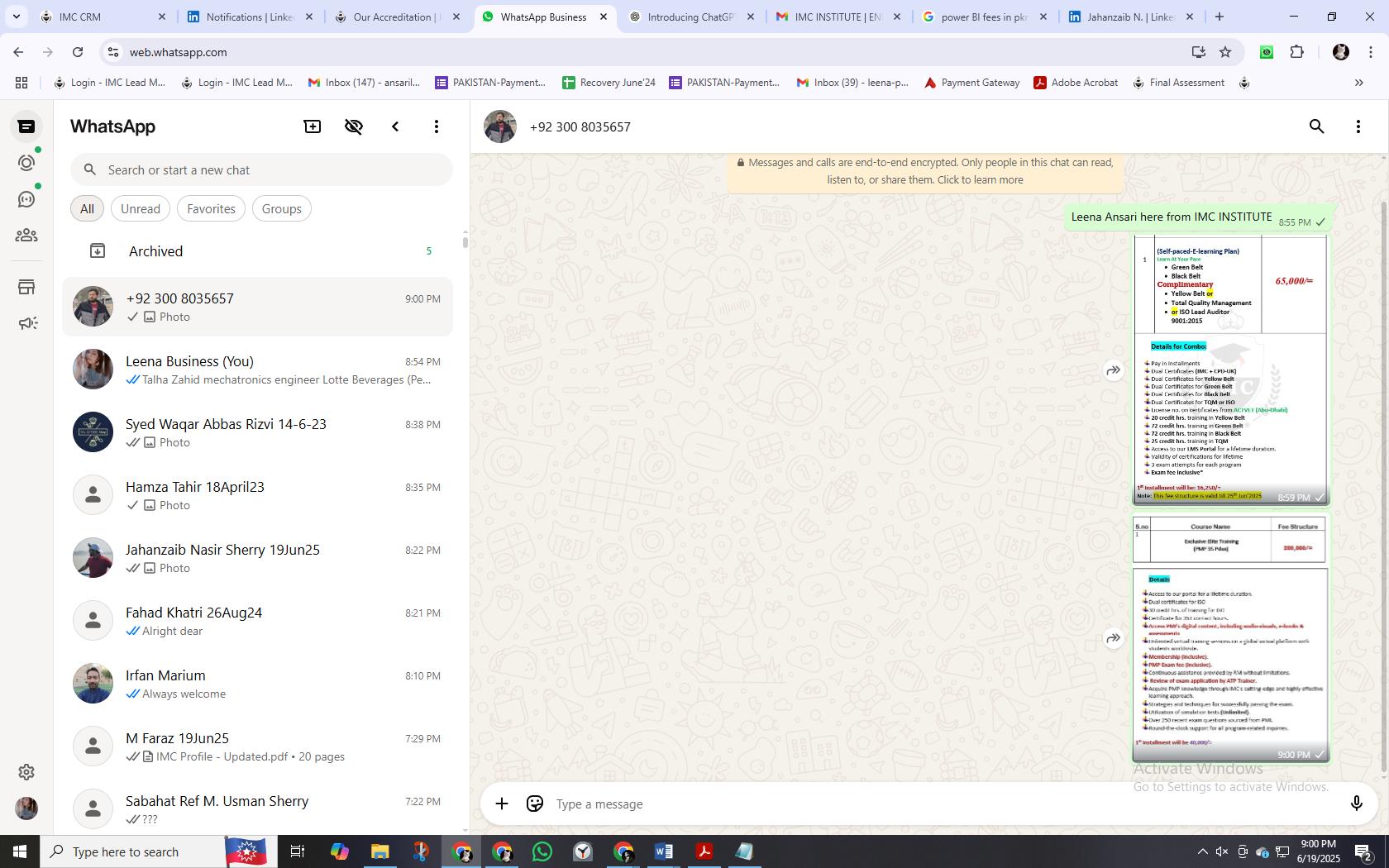Viewport: 1389px width, 868px height.
Task: Open the Adobe Acrobat bookmark
Action: coord(1076,83)
